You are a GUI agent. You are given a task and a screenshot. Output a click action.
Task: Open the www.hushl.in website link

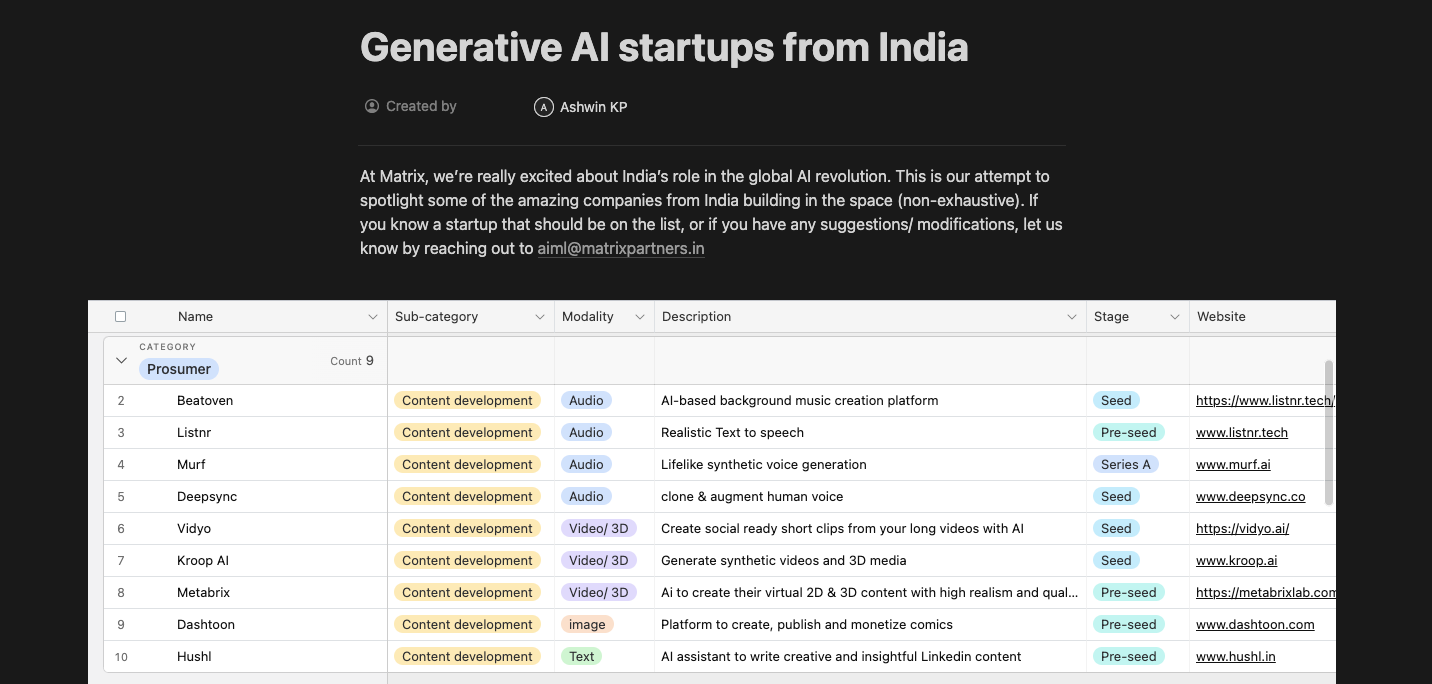(x=1236, y=657)
